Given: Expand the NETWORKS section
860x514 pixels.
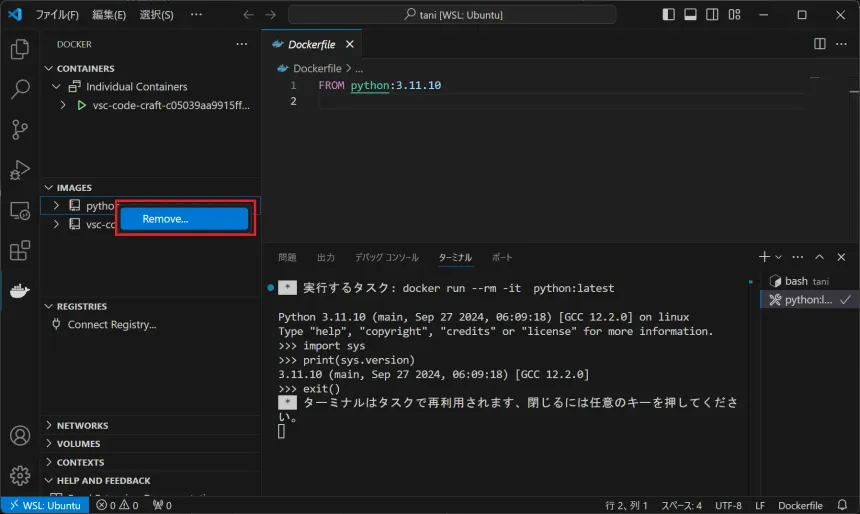Looking at the screenshot, I should tap(83, 425).
